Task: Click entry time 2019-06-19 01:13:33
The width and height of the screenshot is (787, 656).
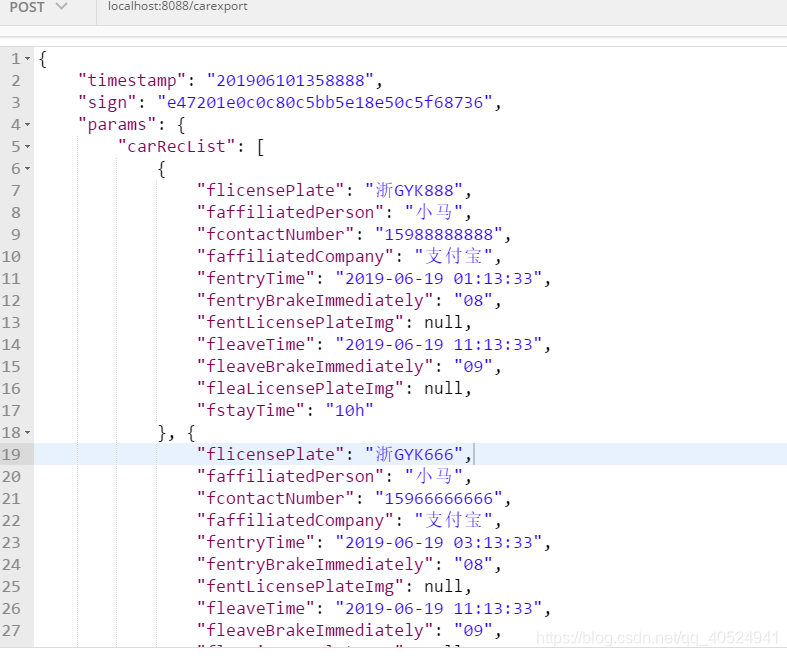Action: [x=439, y=279]
